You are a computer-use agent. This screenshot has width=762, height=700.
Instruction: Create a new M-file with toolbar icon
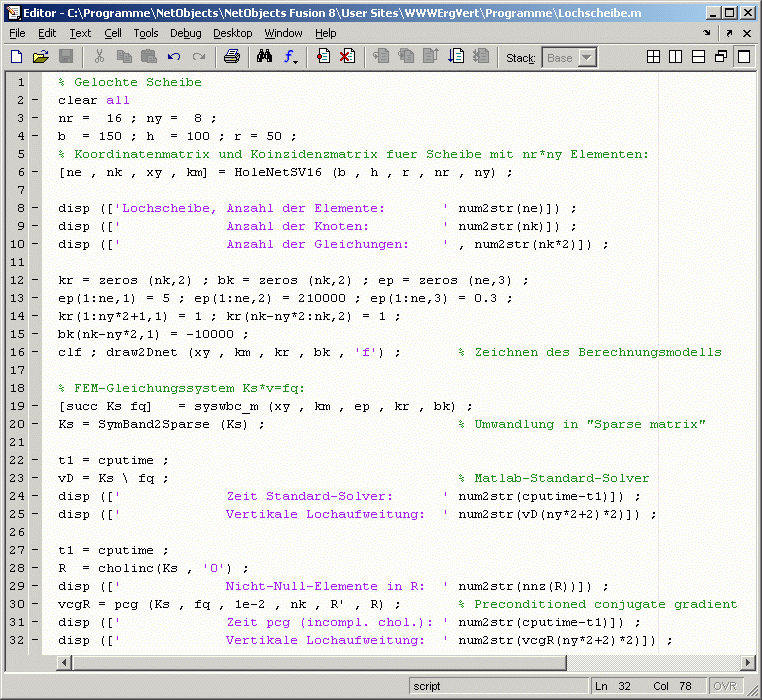[16, 57]
